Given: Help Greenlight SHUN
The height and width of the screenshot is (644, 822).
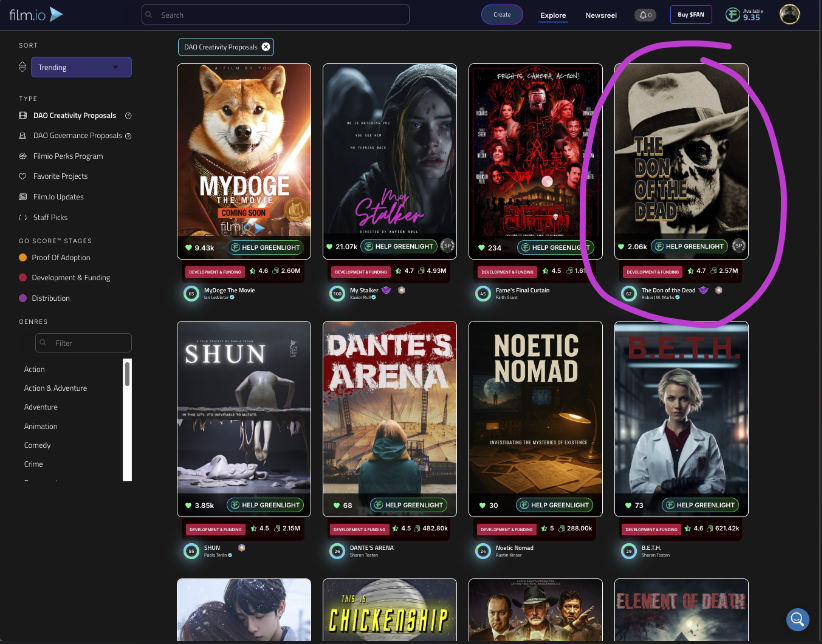Looking at the screenshot, I should pyautogui.click(x=265, y=505).
